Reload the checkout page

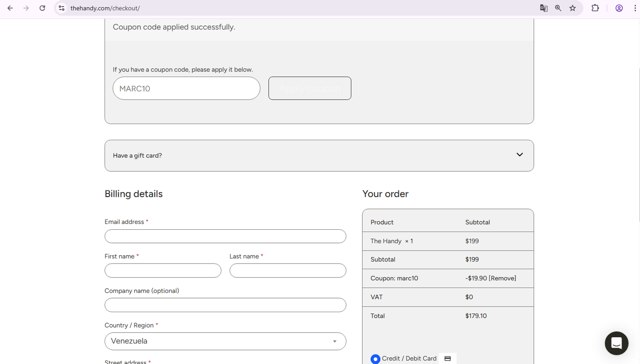click(x=42, y=8)
